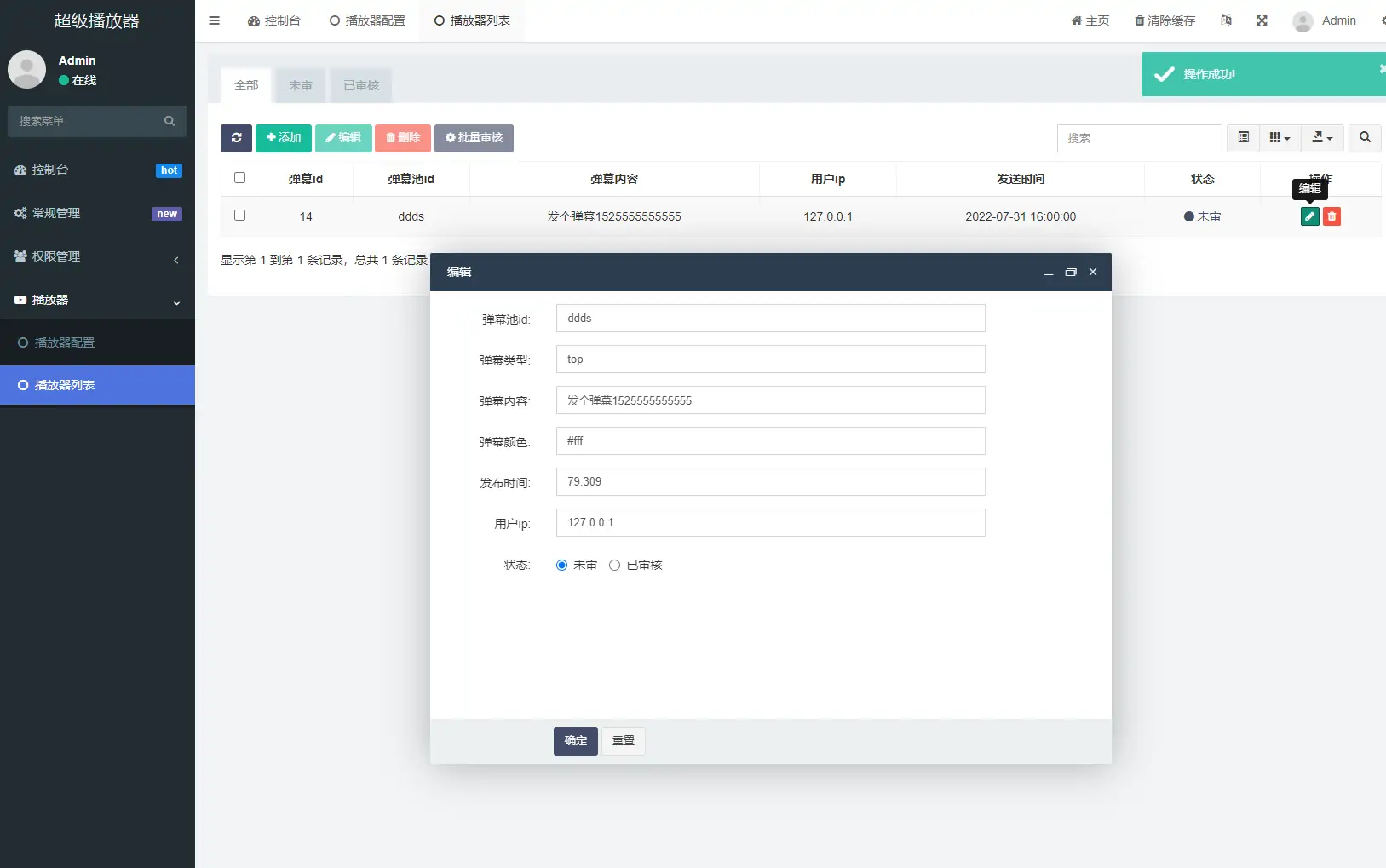Image resolution: width=1386 pixels, height=868 pixels.
Task: Switch to the 未审 tab
Action: click(x=300, y=85)
